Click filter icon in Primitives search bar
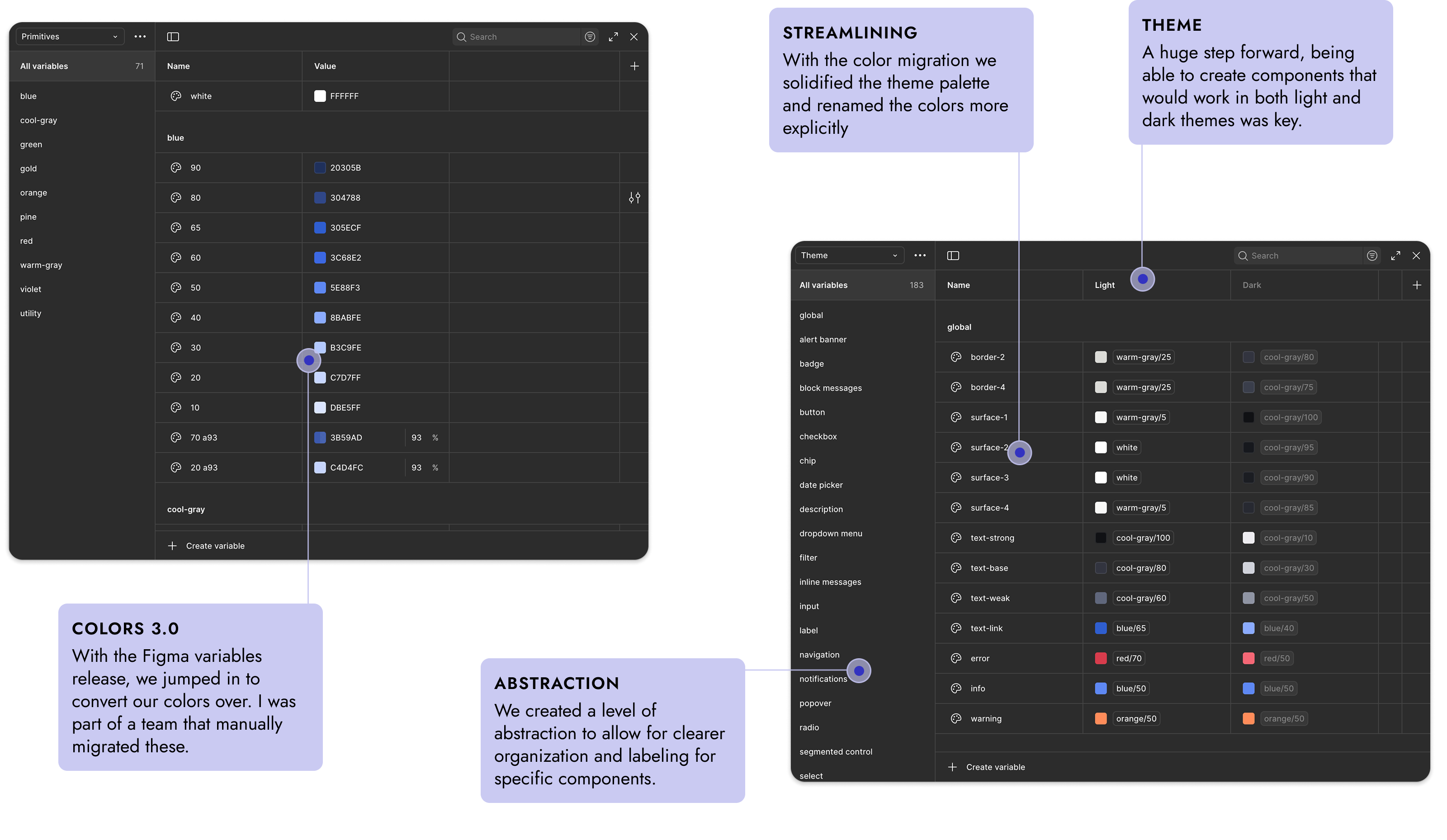 tap(590, 37)
